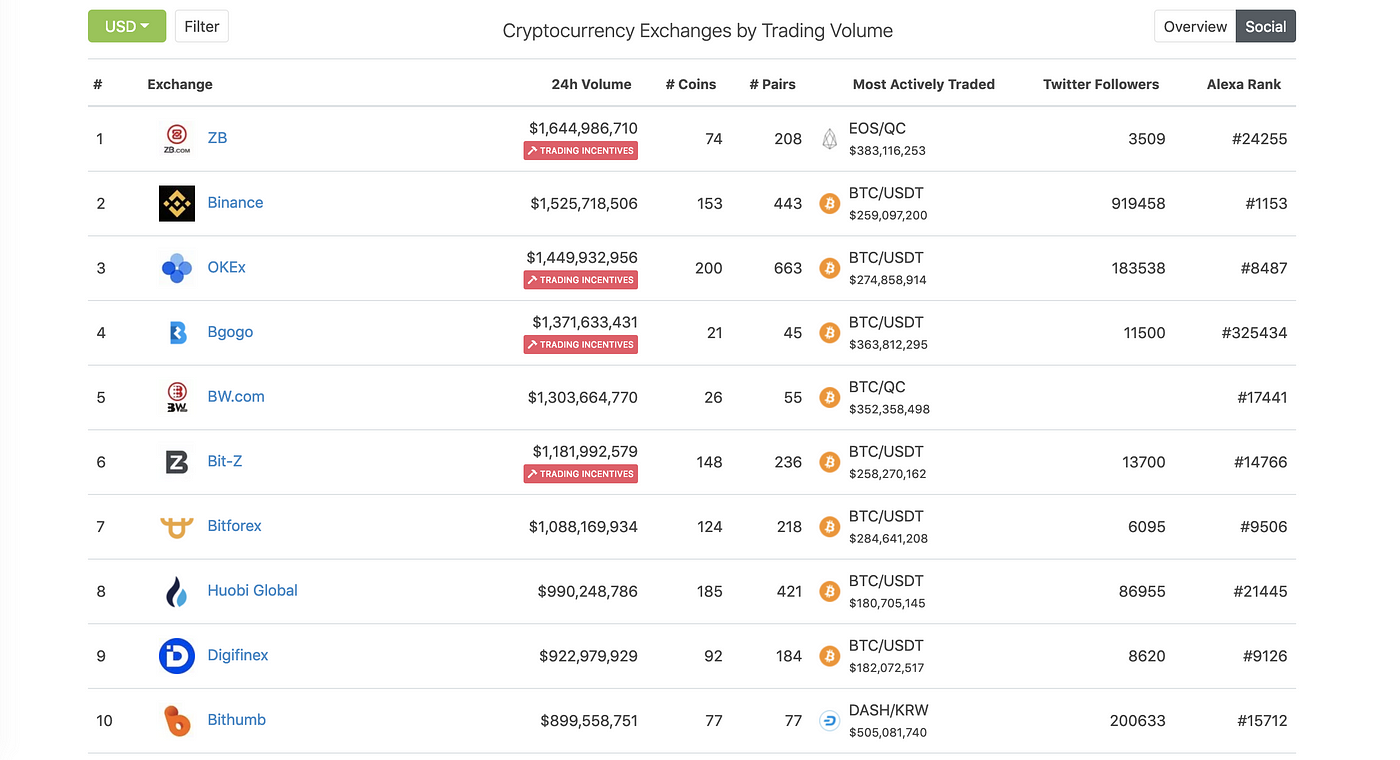1400x760 pixels.
Task: Click the DASH coin icon in Bithumb row
Action: click(x=829, y=720)
